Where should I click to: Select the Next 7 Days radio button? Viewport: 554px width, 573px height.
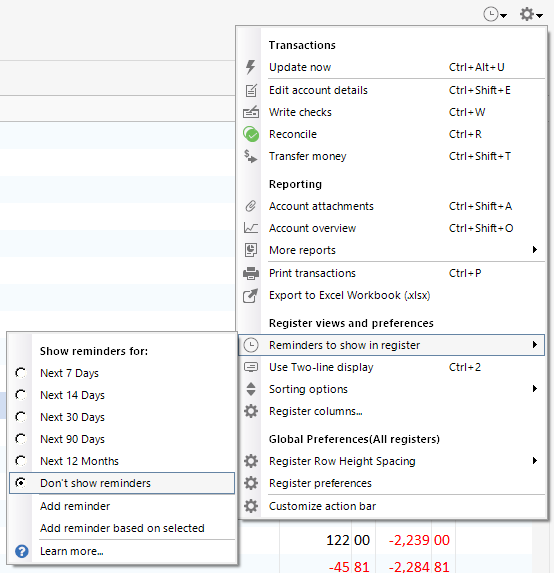tap(21, 373)
